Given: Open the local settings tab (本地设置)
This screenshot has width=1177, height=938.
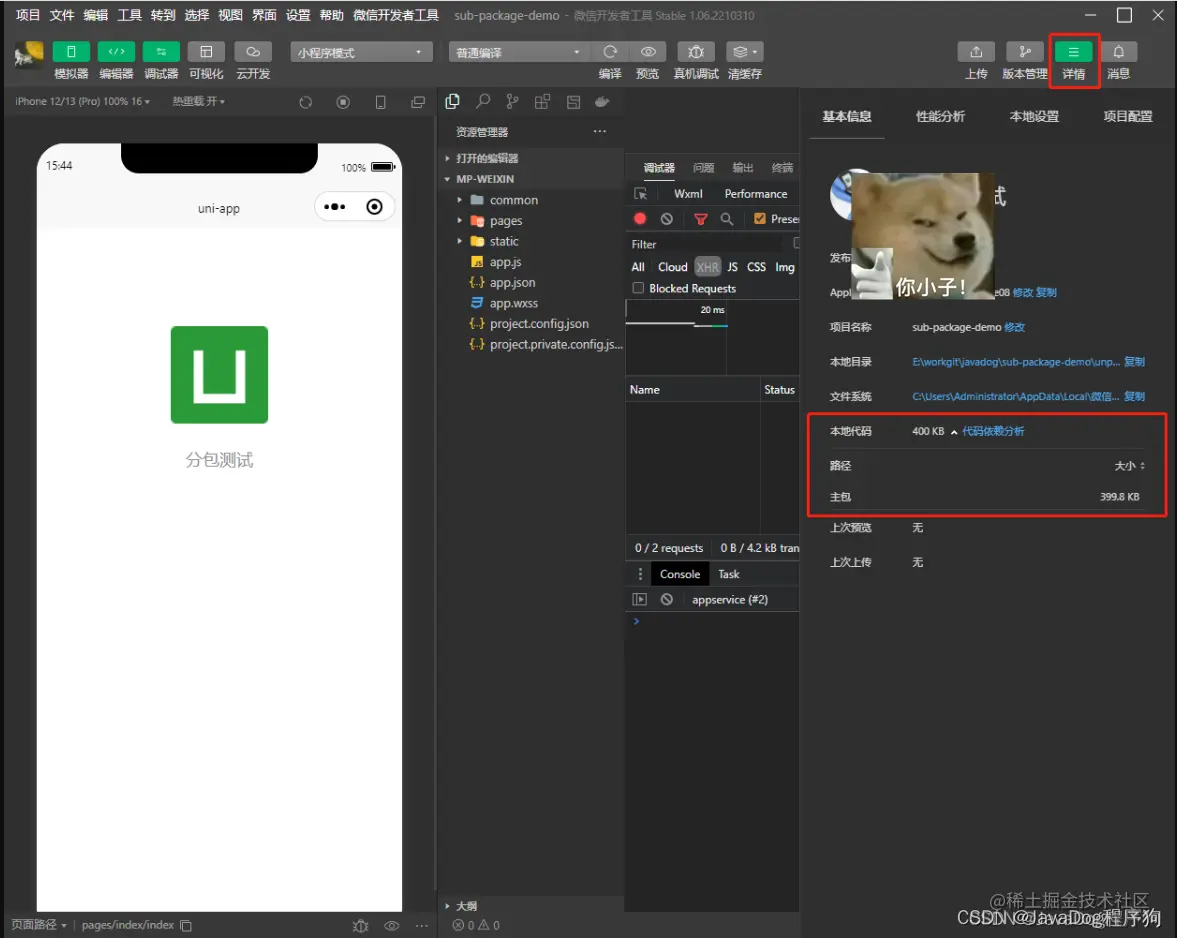Looking at the screenshot, I should (1034, 116).
